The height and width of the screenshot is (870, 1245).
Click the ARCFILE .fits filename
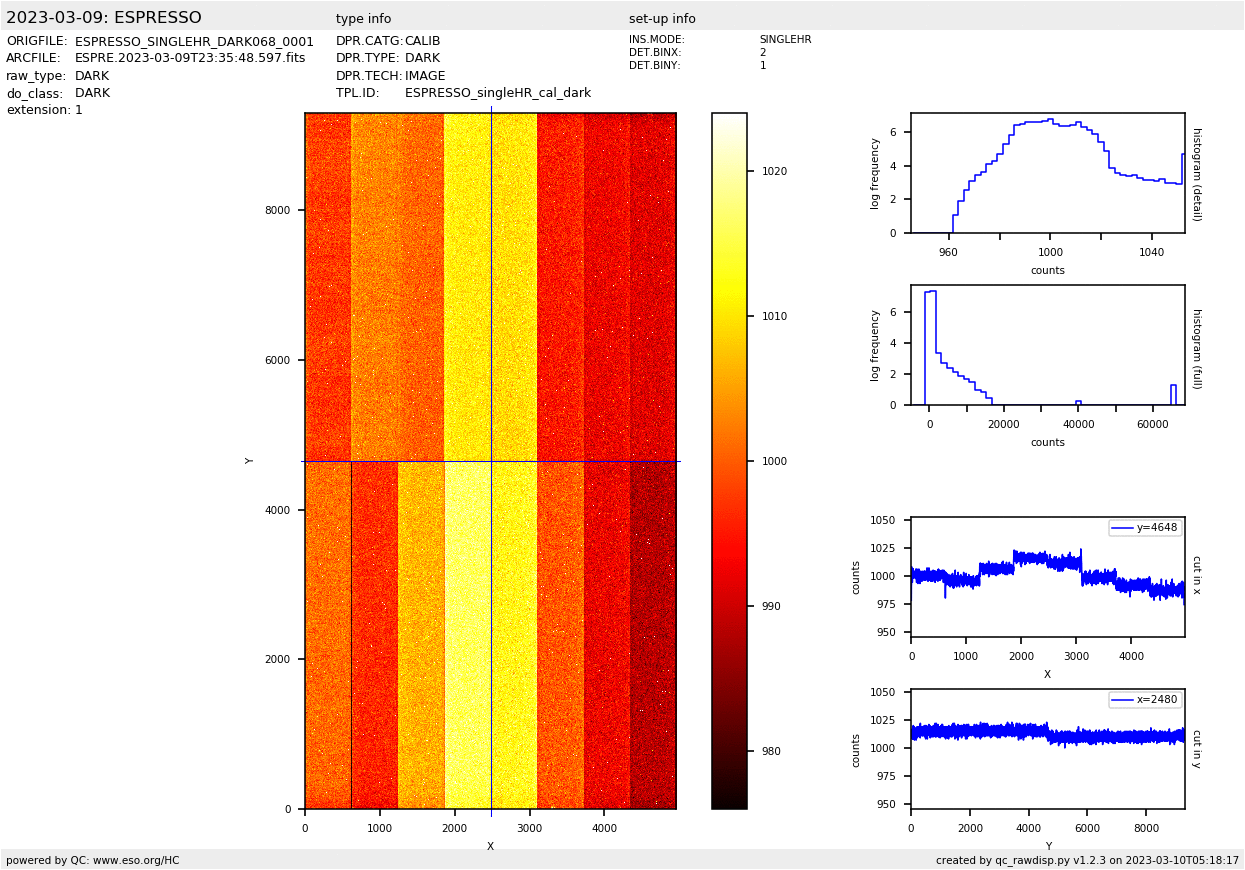pos(190,58)
